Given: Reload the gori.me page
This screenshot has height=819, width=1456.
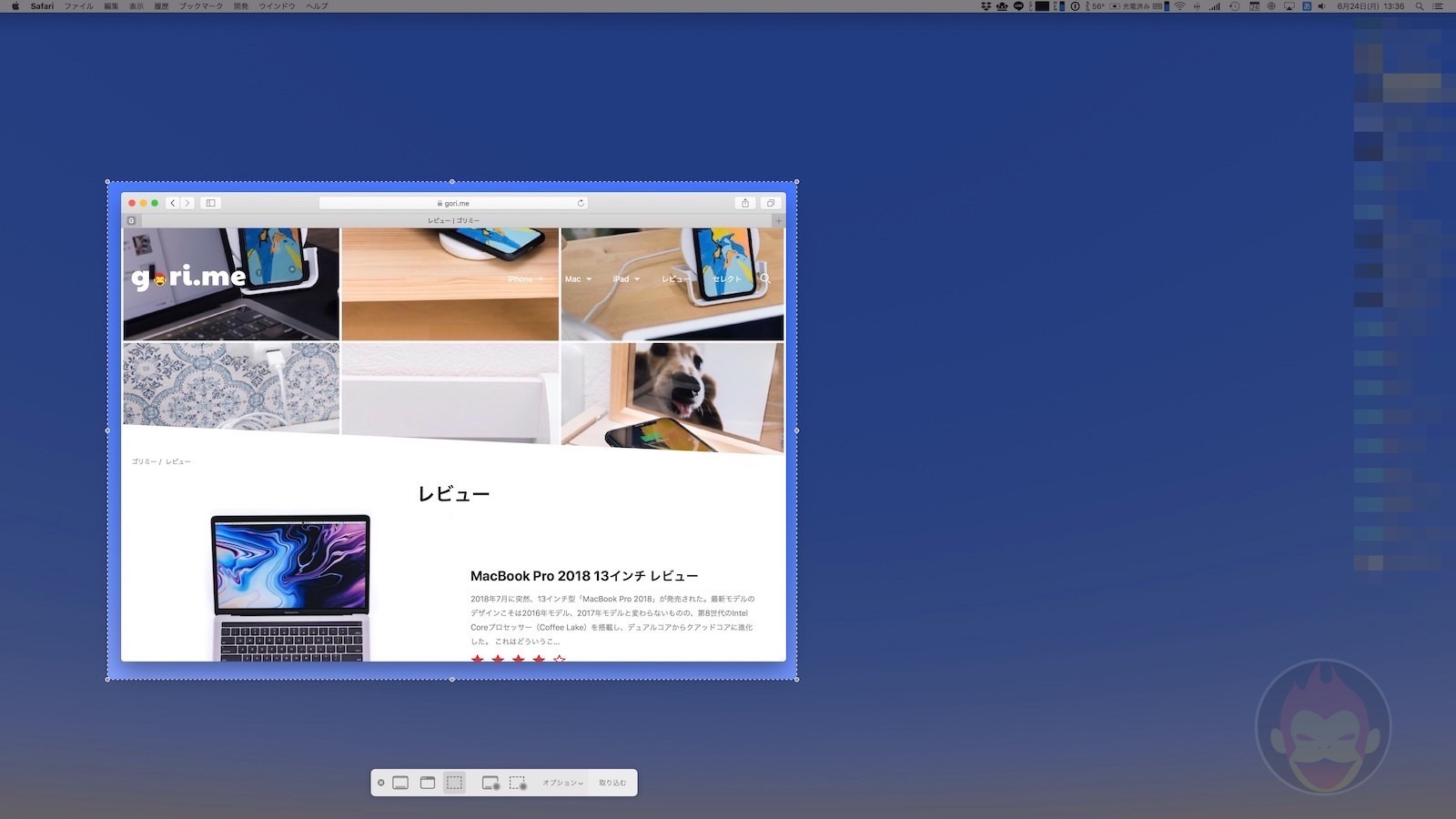Looking at the screenshot, I should click(581, 203).
